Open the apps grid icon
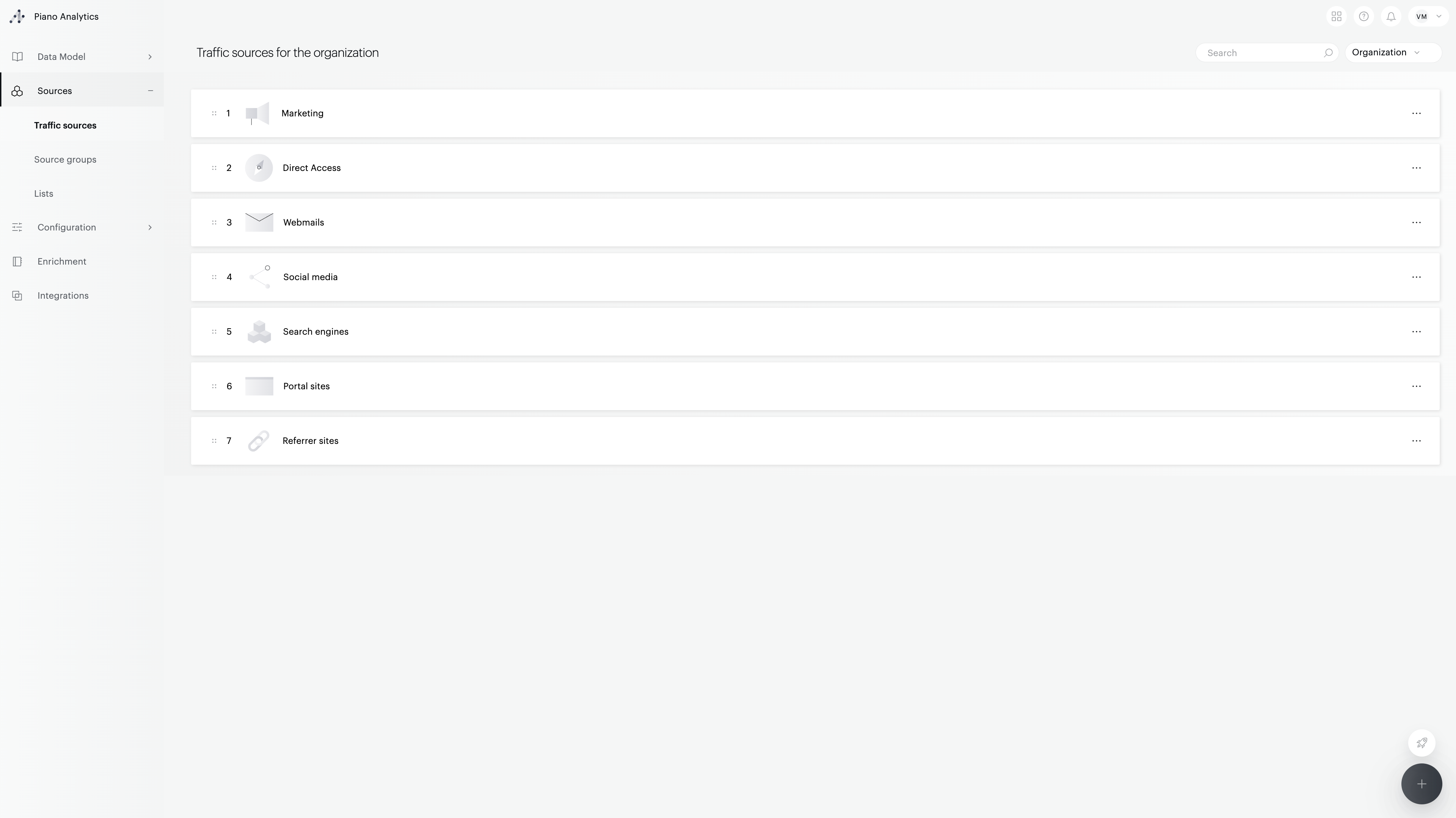The height and width of the screenshot is (818, 1456). pyautogui.click(x=1336, y=16)
